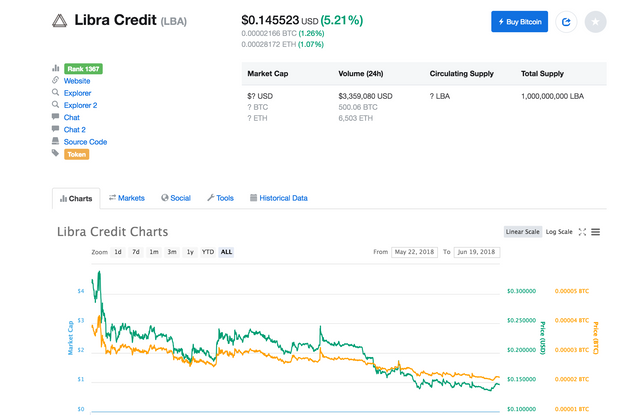
Task: Switch to Linear Scale
Action: click(x=522, y=232)
